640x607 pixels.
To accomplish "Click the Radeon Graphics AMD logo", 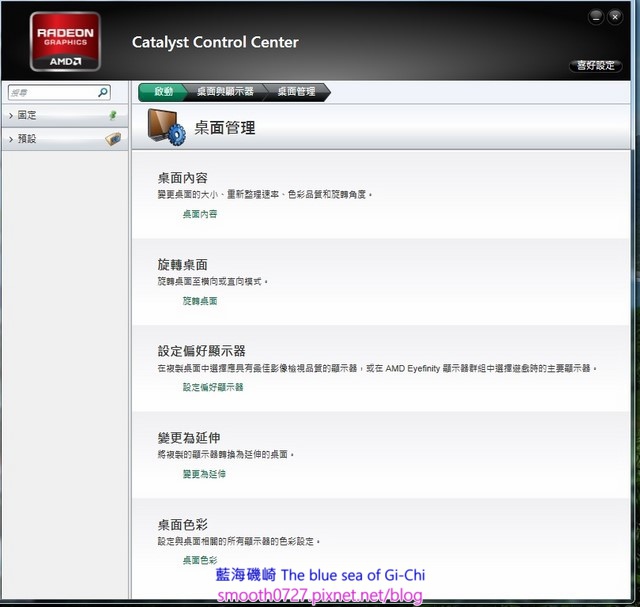I will [x=65, y=42].
